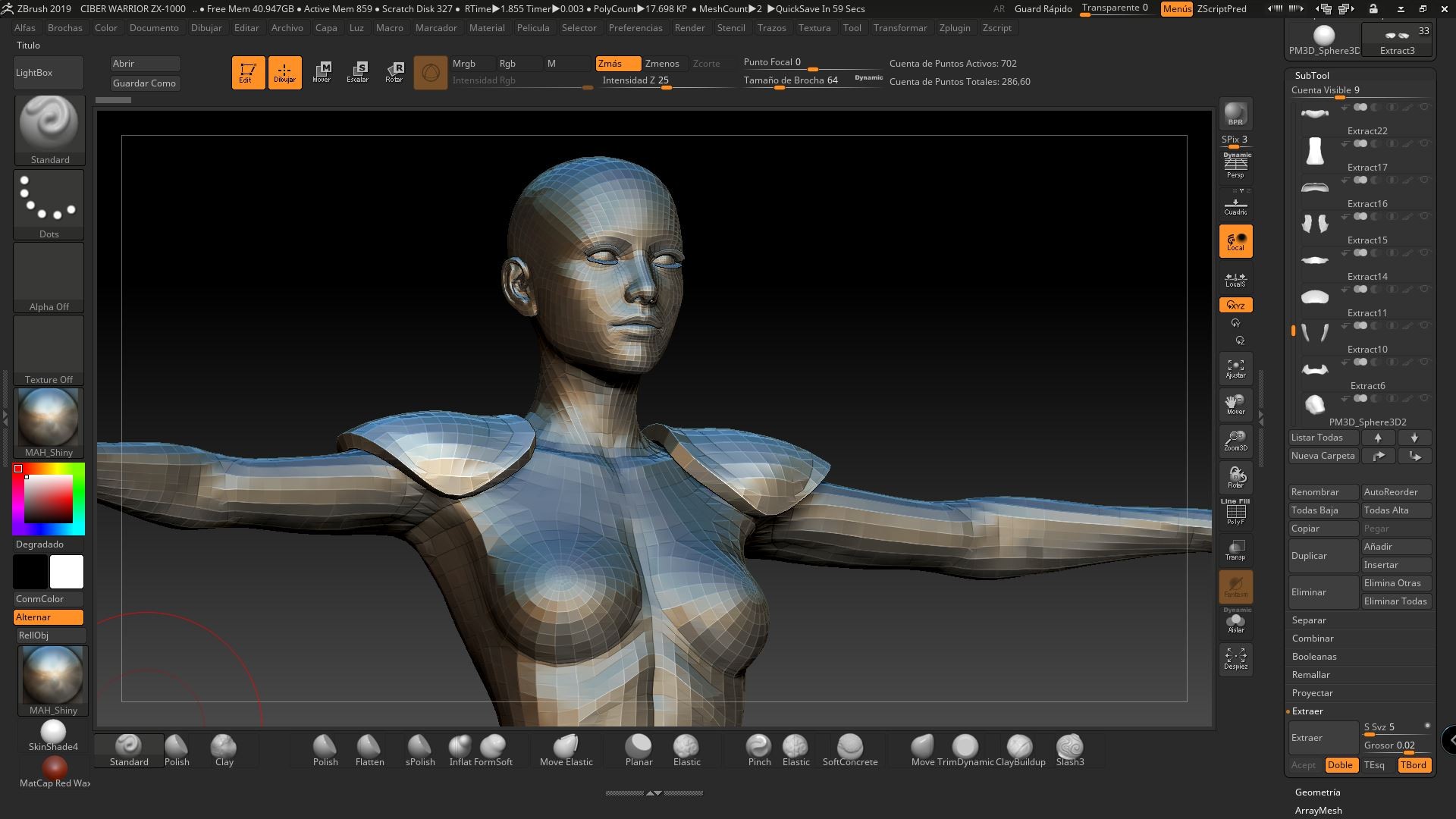Select the Rotar mode icon in the top toolbar
Screen dimensions: 1456x819
pyautogui.click(x=394, y=72)
